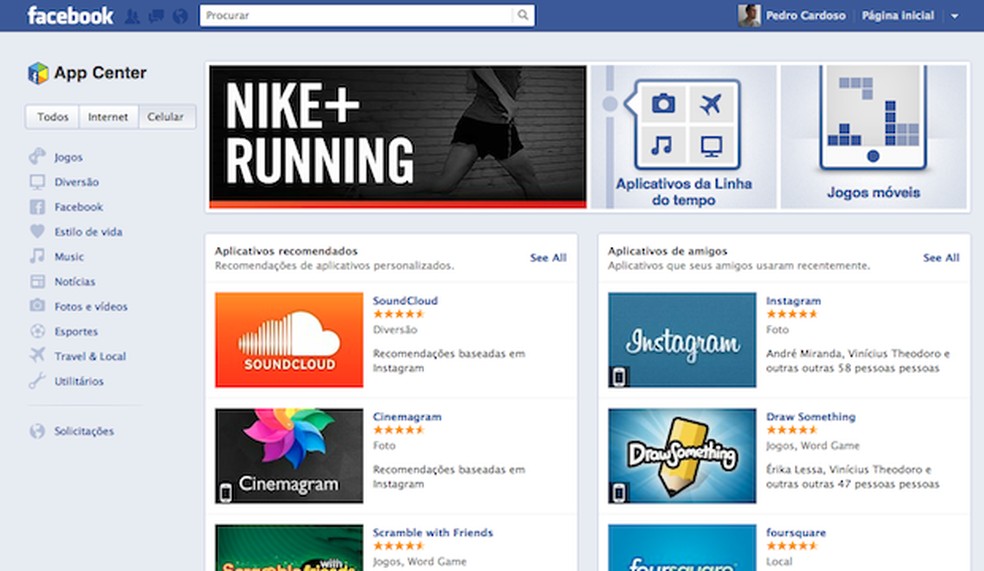
Task: Open Pedro Cardoso profile name
Action: 806,16
